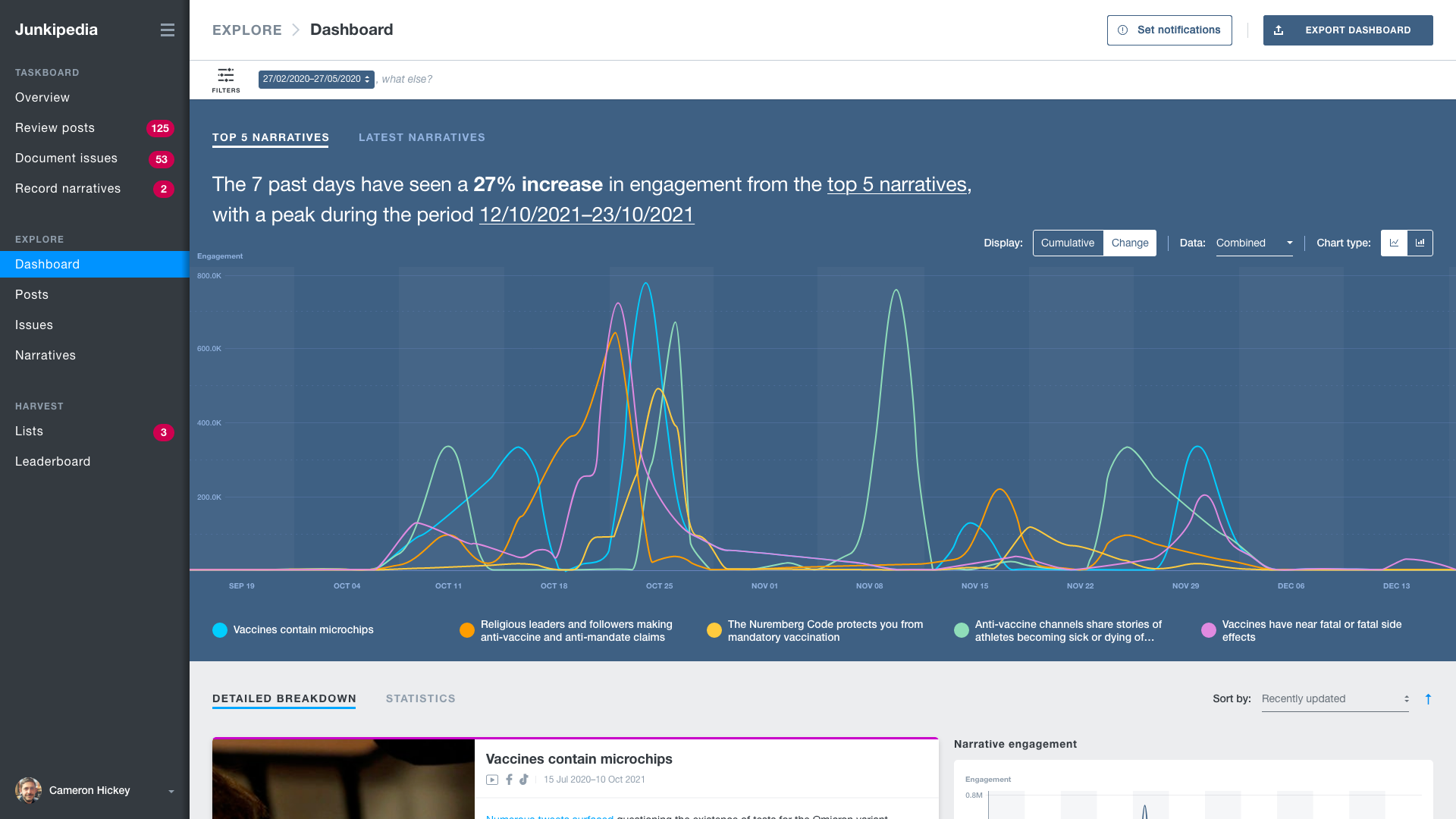Click the 800.0K engagement axis value

pos(209,276)
